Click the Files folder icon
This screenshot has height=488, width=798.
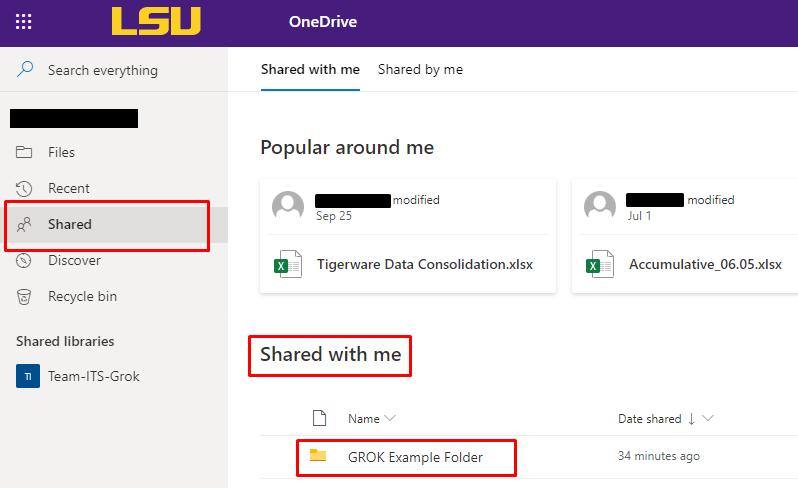point(24,152)
